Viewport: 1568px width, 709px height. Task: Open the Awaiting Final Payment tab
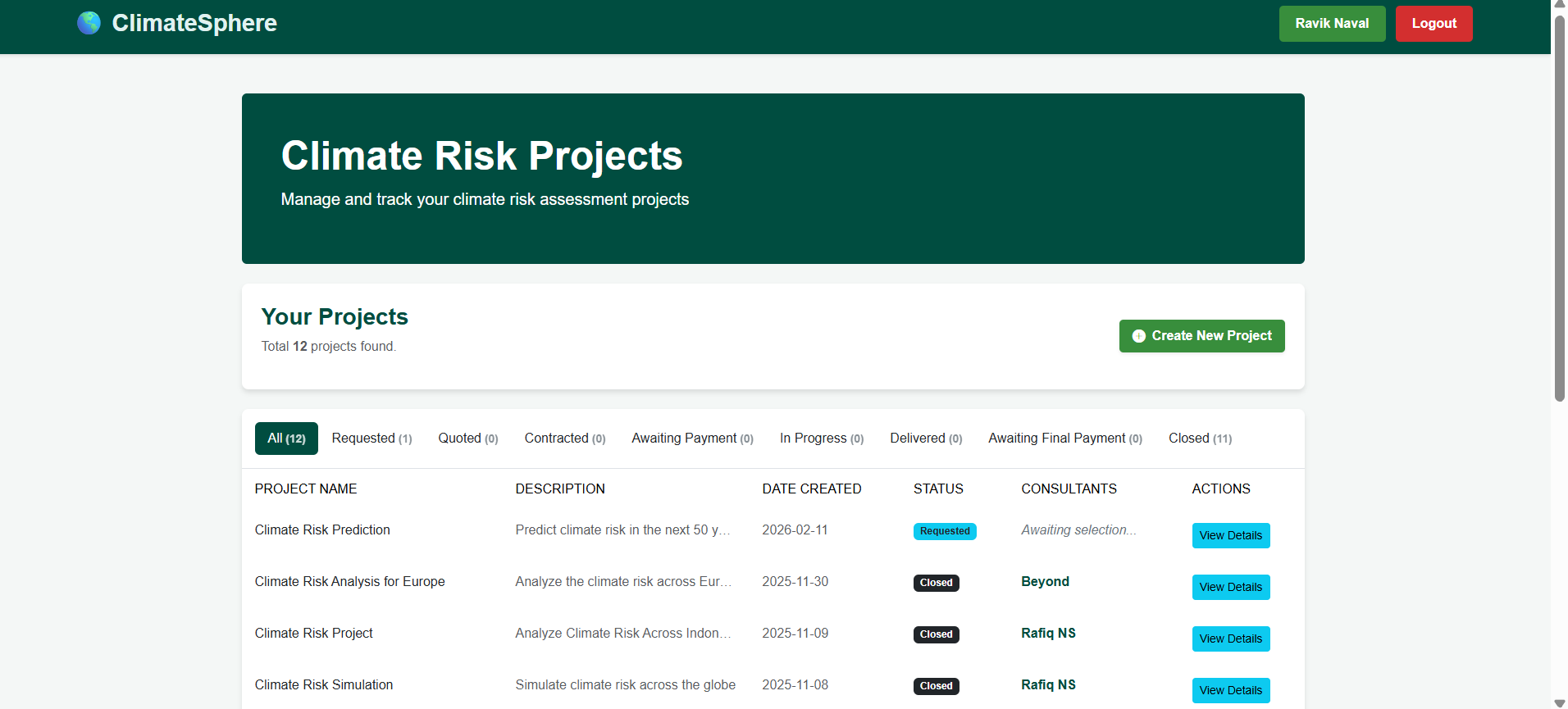coord(1064,439)
